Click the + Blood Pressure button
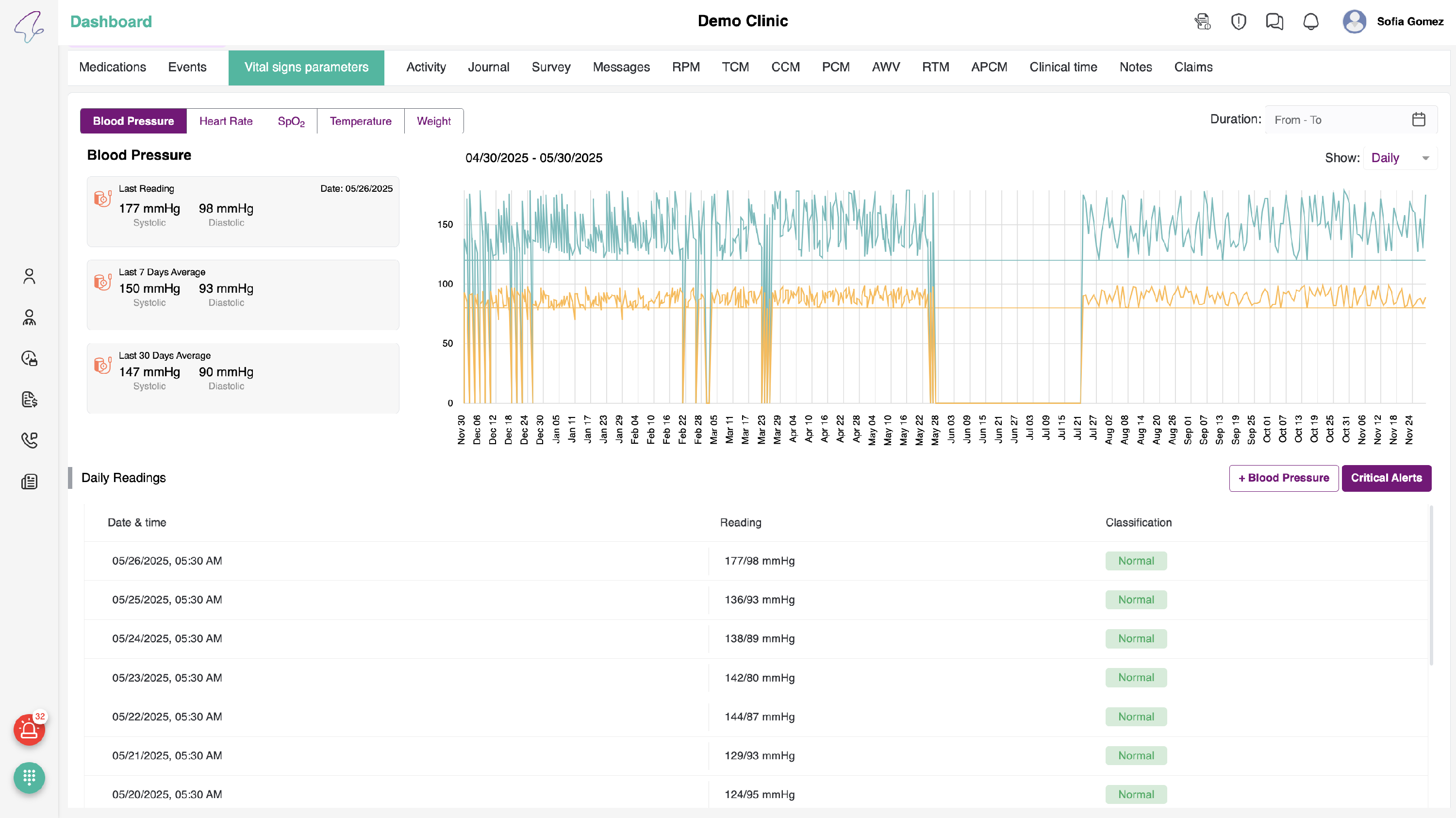1456x818 pixels. [x=1283, y=478]
